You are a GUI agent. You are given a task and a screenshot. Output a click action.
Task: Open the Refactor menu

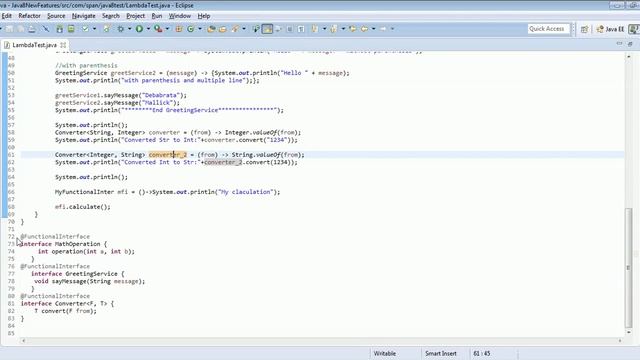click(29, 16)
